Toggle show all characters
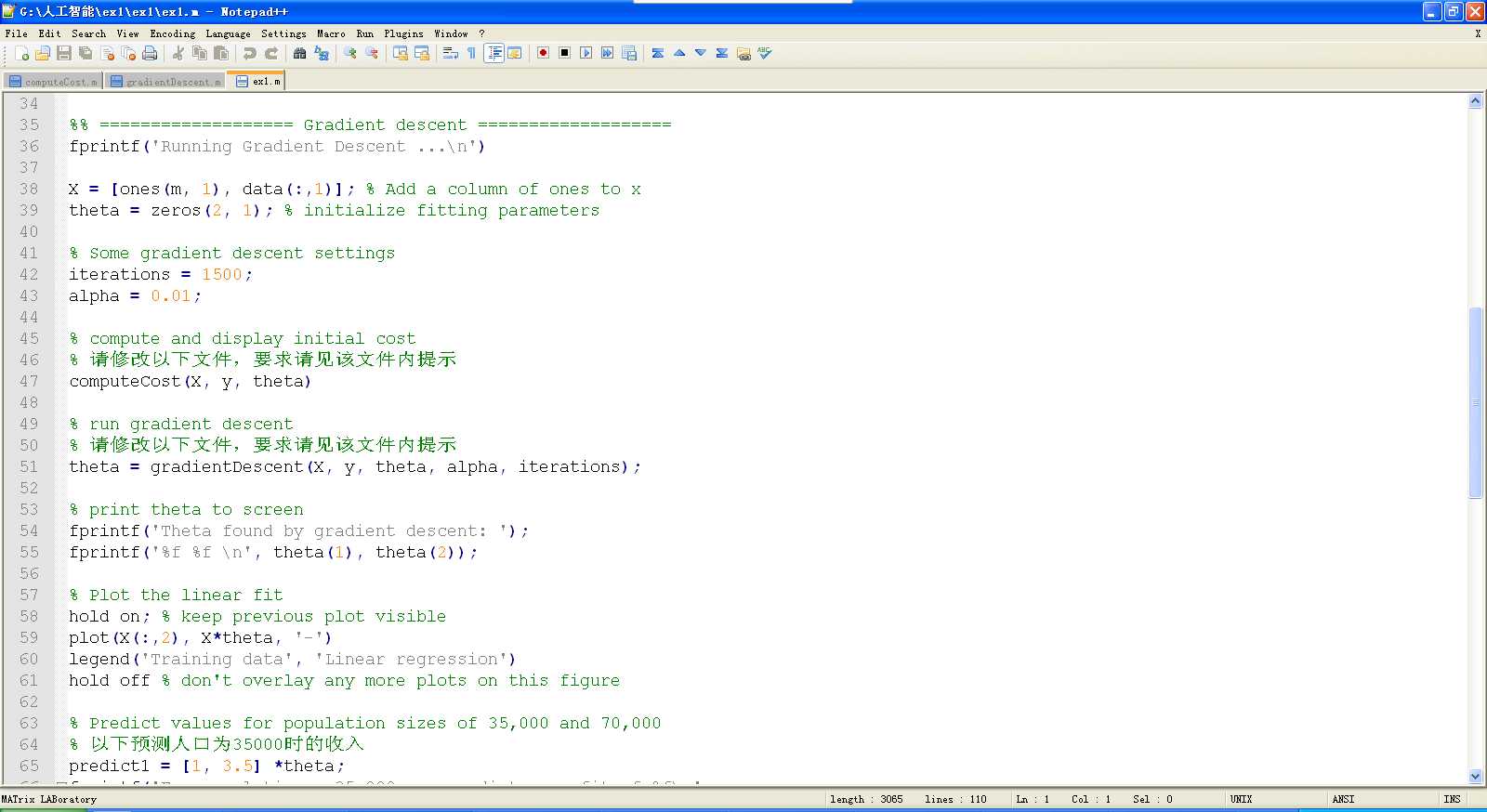Screen dimensions: 1487x812 click(471, 53)
